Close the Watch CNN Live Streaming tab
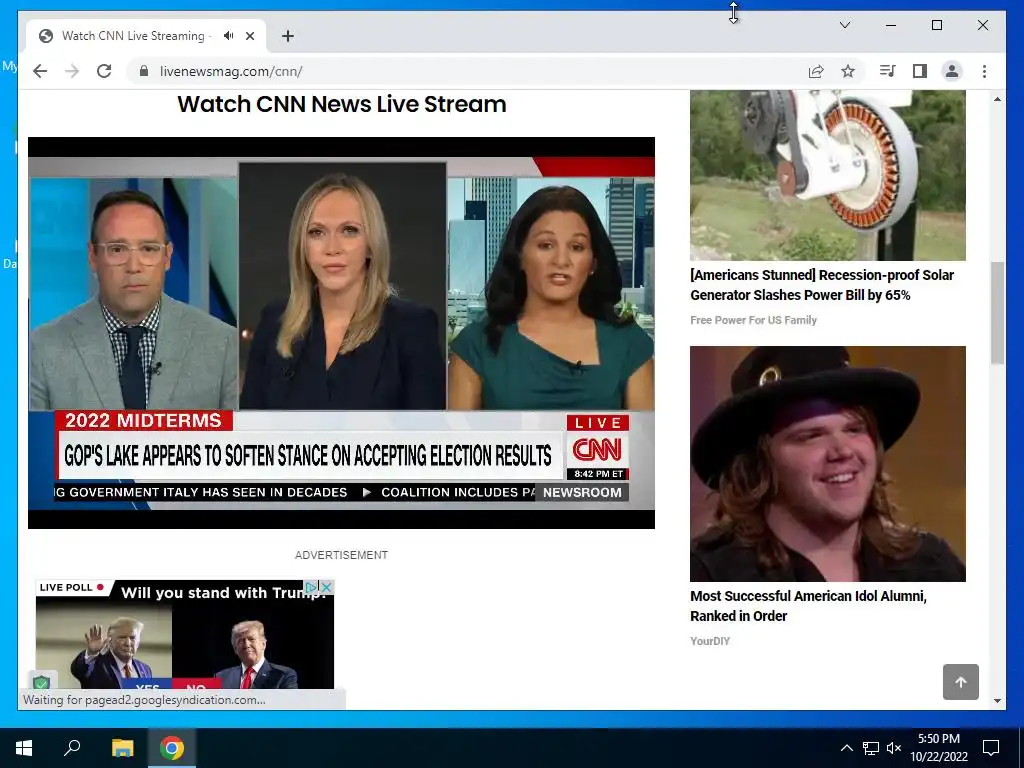 click(x=250, y=36)
